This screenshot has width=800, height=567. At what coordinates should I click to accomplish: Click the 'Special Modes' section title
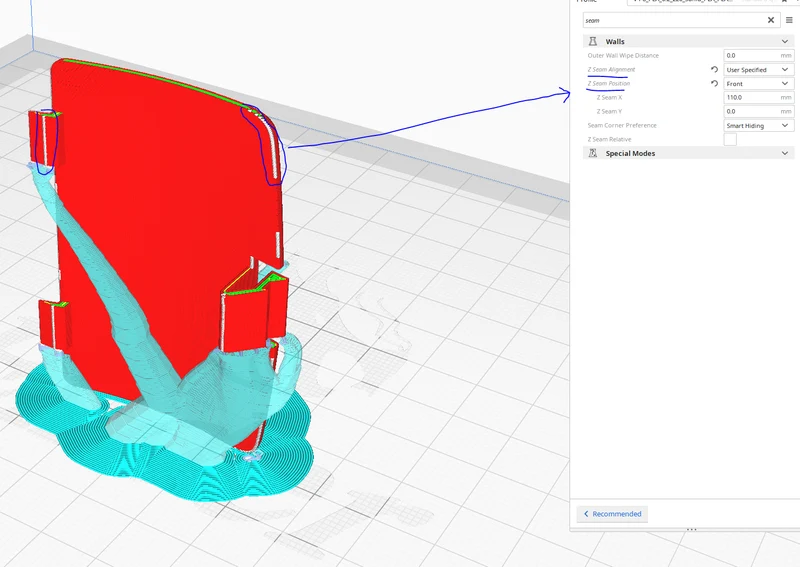pyautogui.click(x=630, y=153)
